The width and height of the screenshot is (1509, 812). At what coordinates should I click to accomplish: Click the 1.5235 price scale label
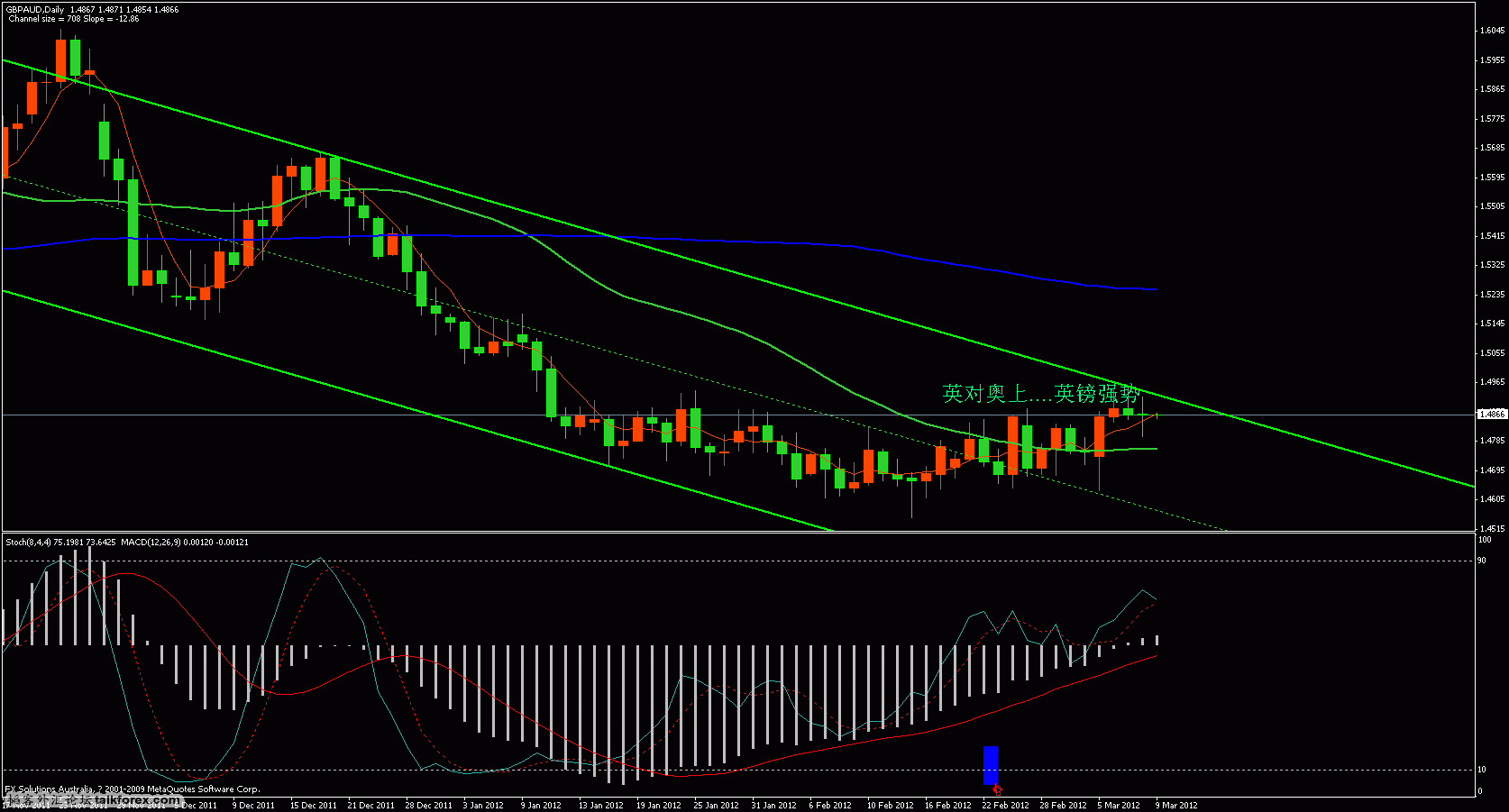tap(1492, 295)
